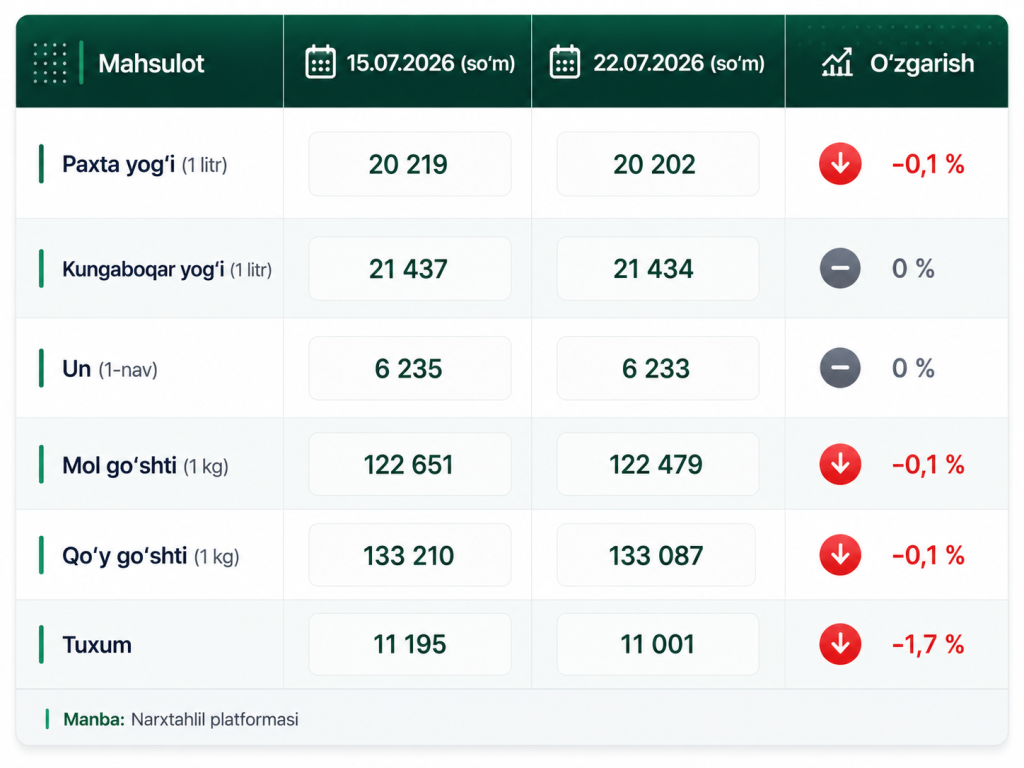Select the O'zgarish column header
The height and width of the screenshot is (768, 1024).
click(x=922, y=63)
